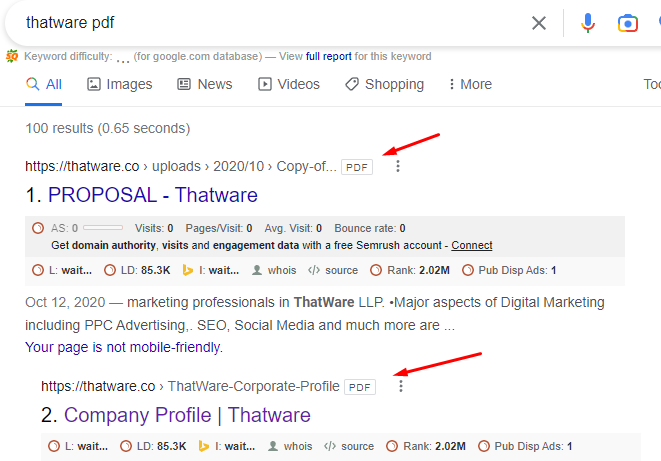This screenshot has height=461, width=661.
Task: Click 'Rank: 2.02M' icon in the first result
Action: [376, 270]
